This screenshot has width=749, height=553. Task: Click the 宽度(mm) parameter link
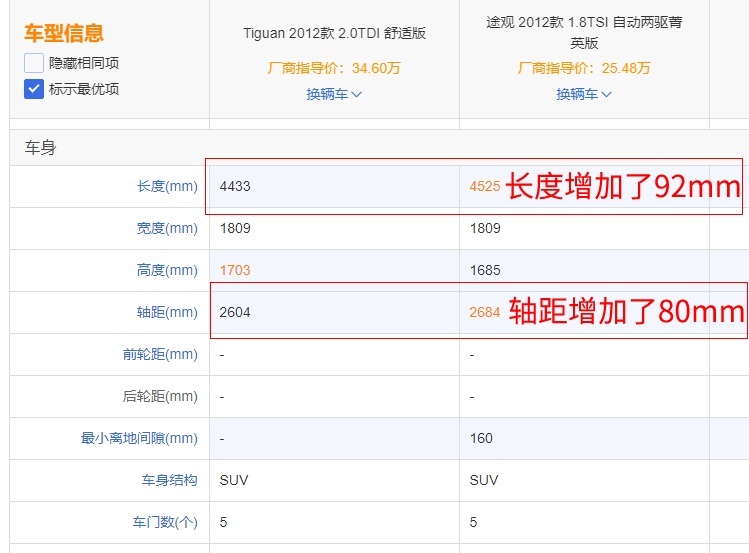pyautogui.click(x=167, y=228)
